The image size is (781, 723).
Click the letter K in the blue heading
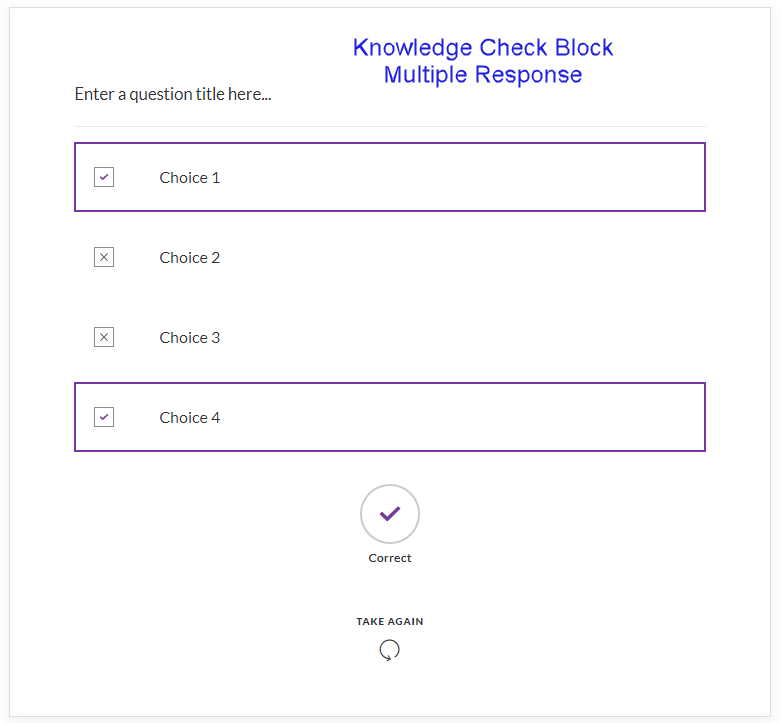(361, 48)
